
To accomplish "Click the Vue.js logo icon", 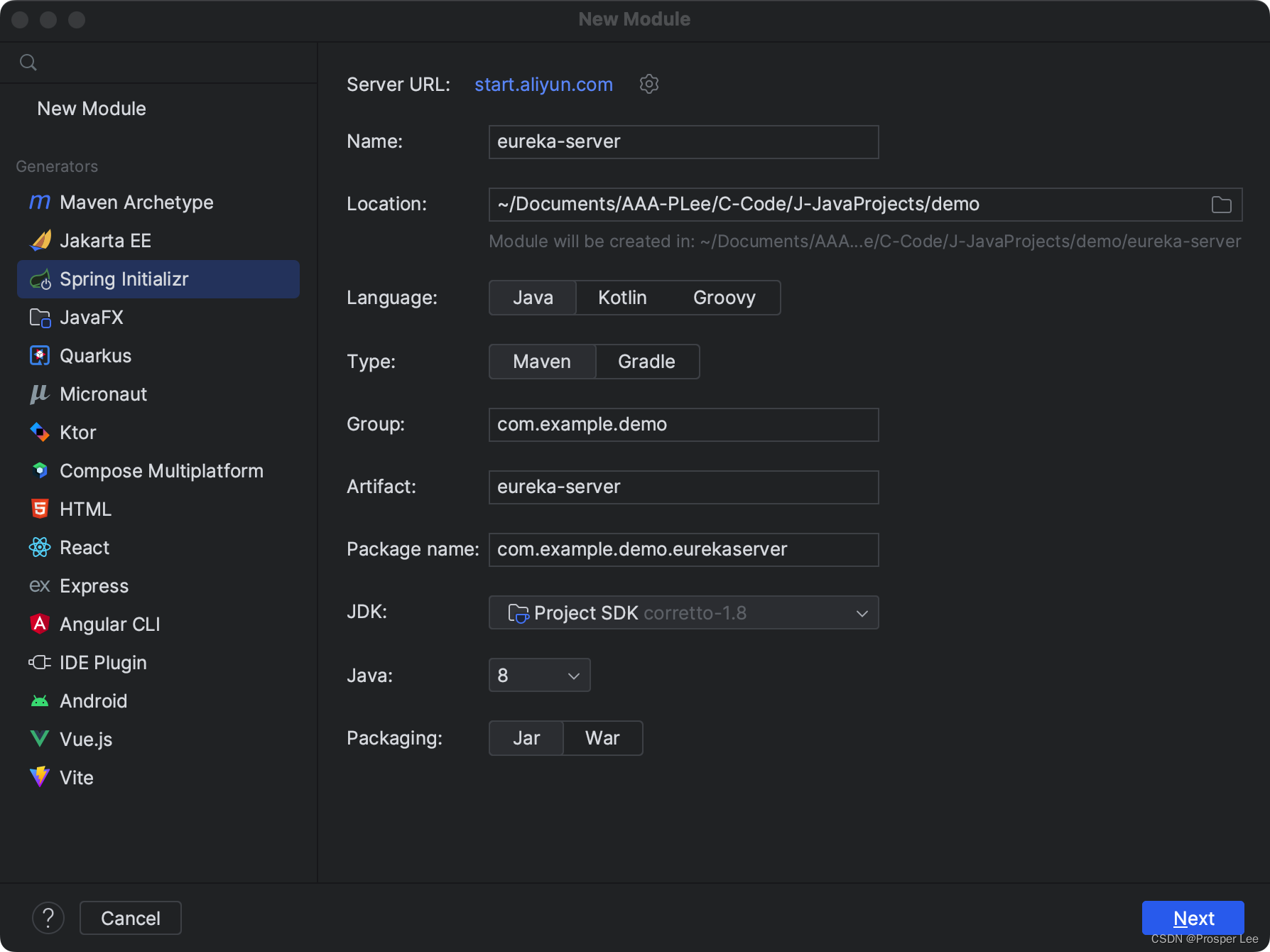I will pyautogui.click(x=40, y=739).
